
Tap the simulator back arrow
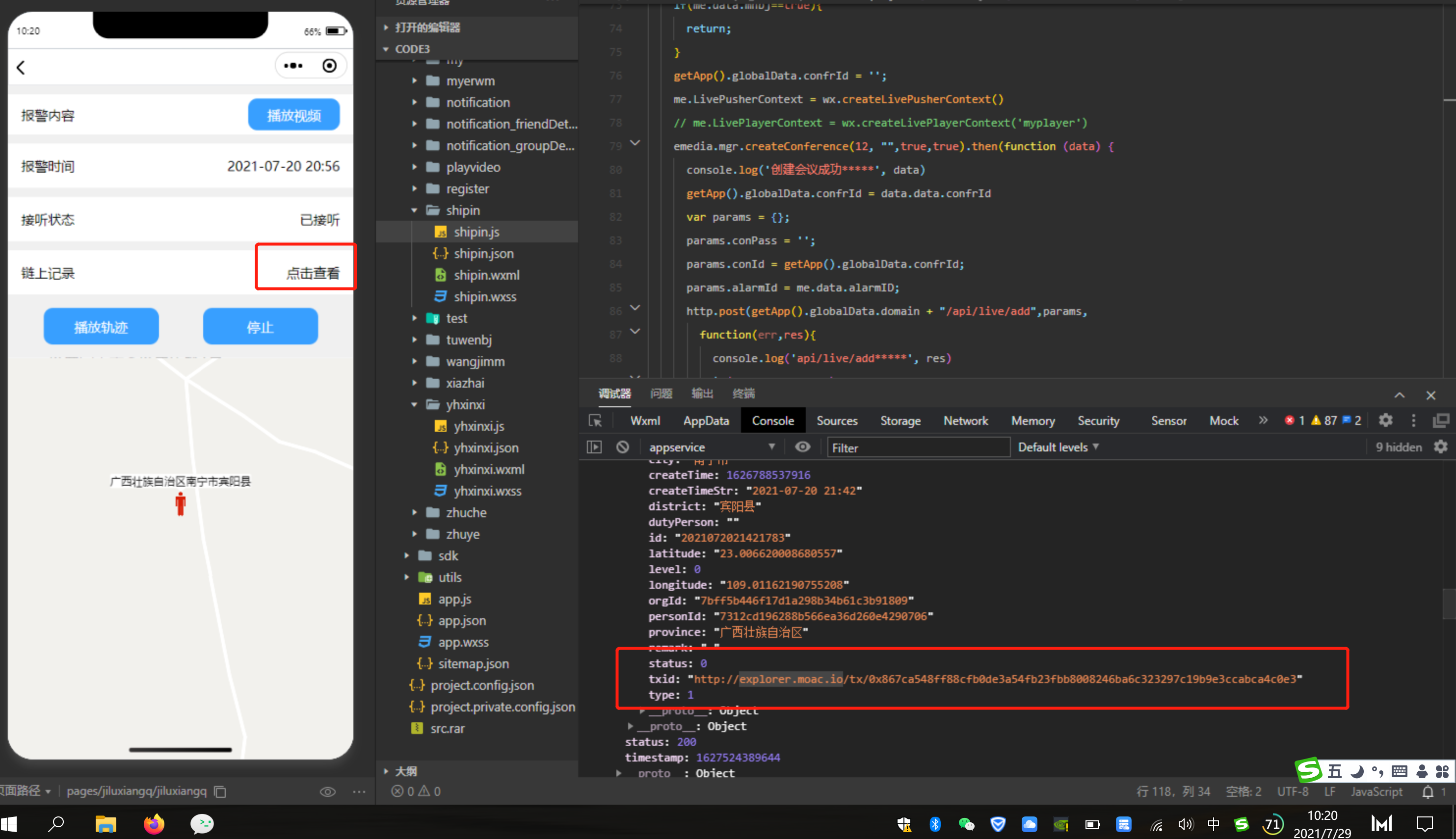point(21,68)
